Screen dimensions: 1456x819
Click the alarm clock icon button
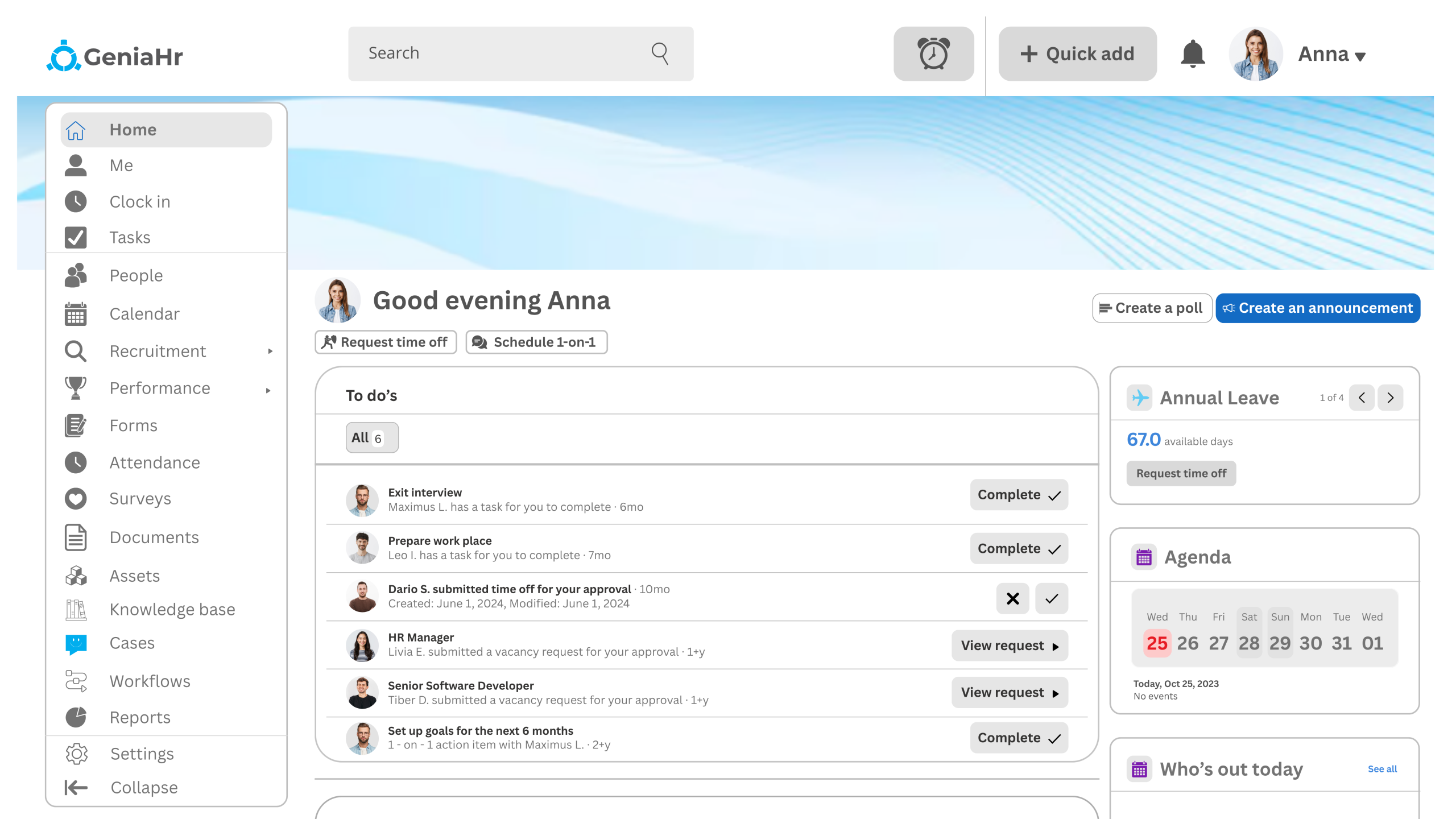point(933,53)
